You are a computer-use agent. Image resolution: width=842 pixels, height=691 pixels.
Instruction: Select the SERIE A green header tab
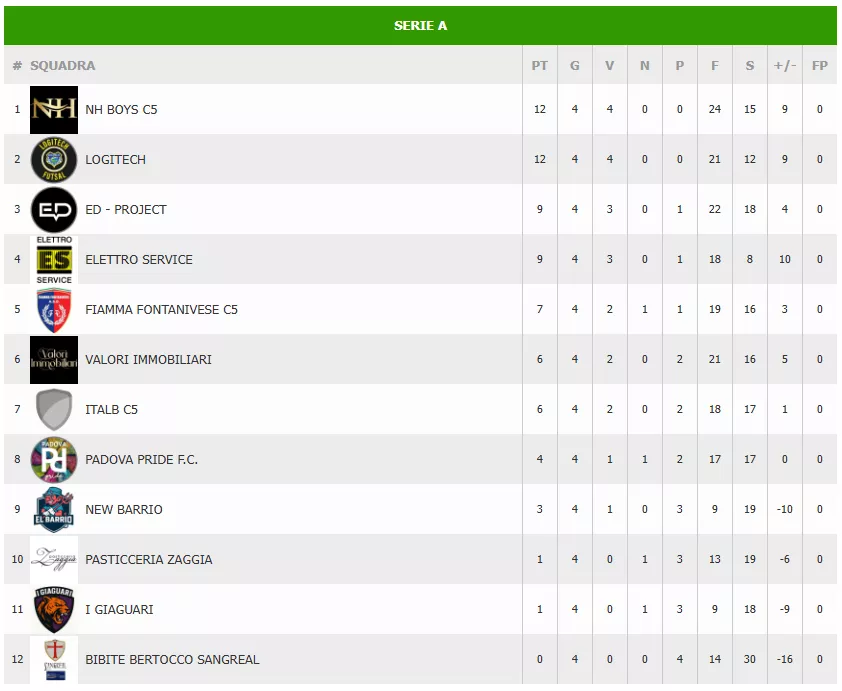(420, 25)
